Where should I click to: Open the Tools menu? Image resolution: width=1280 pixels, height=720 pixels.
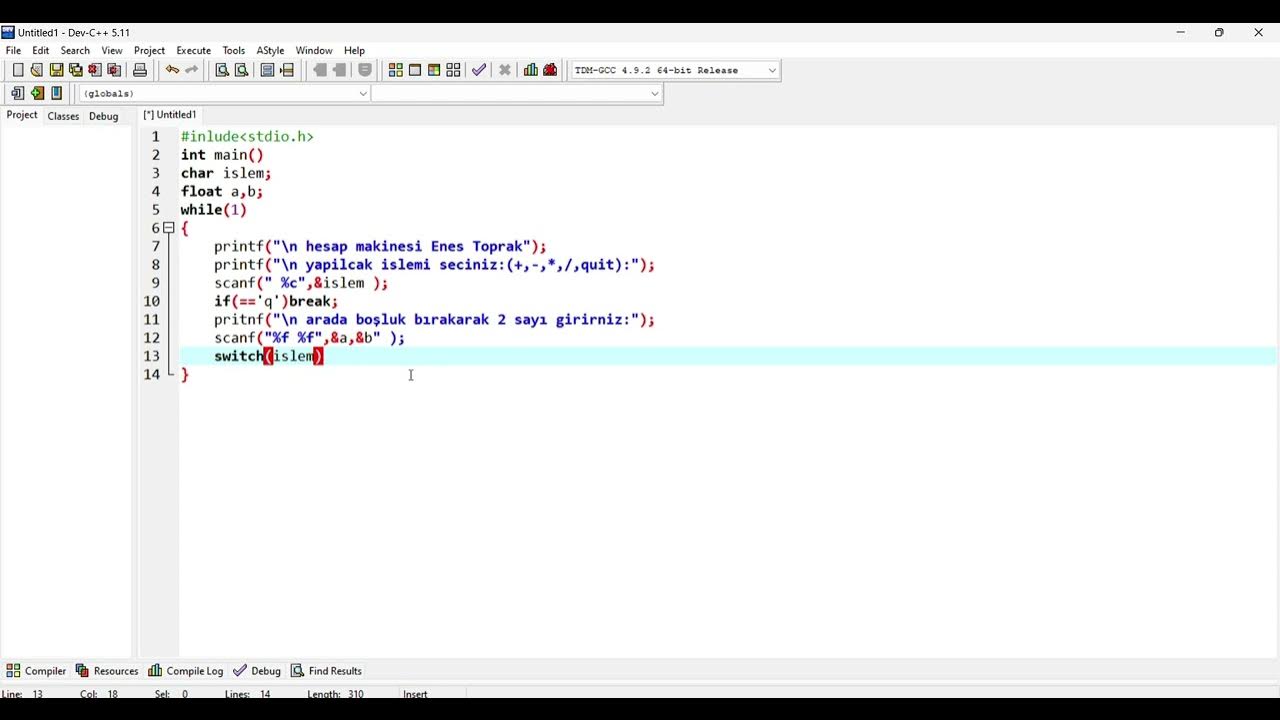pos(234,50)
